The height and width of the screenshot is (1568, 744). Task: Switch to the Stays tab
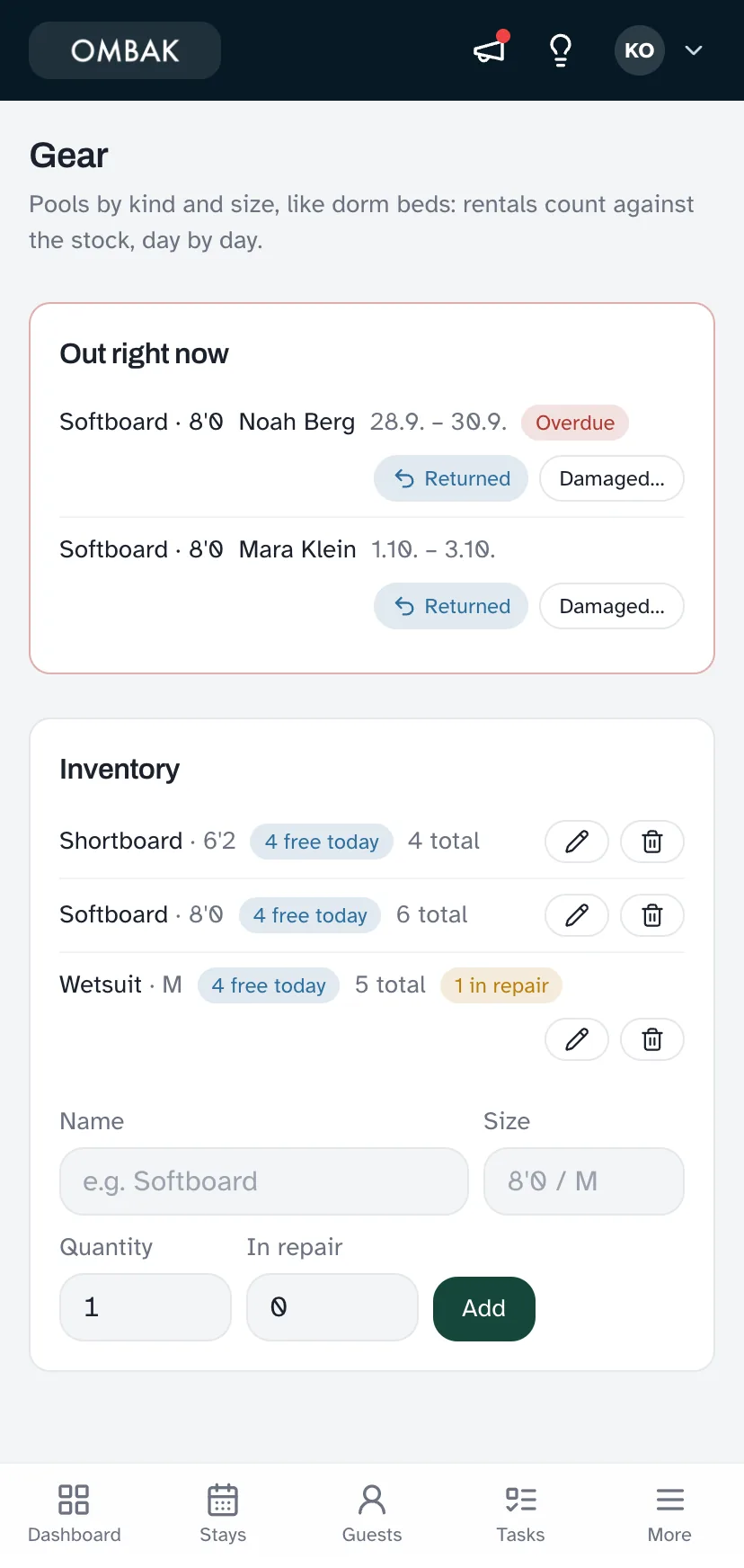(x=223, y=1515)
